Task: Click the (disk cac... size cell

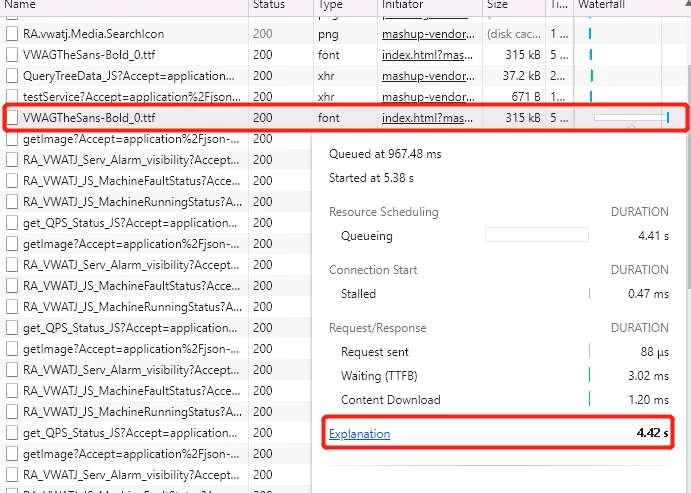Action: coord(513,34)
